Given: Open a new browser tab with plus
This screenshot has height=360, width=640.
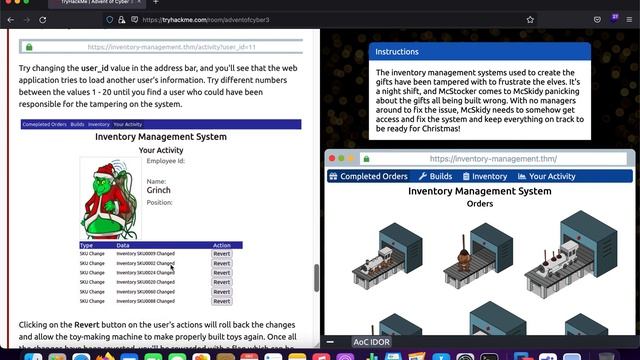Looking at the screenshot, I should 156,2.
